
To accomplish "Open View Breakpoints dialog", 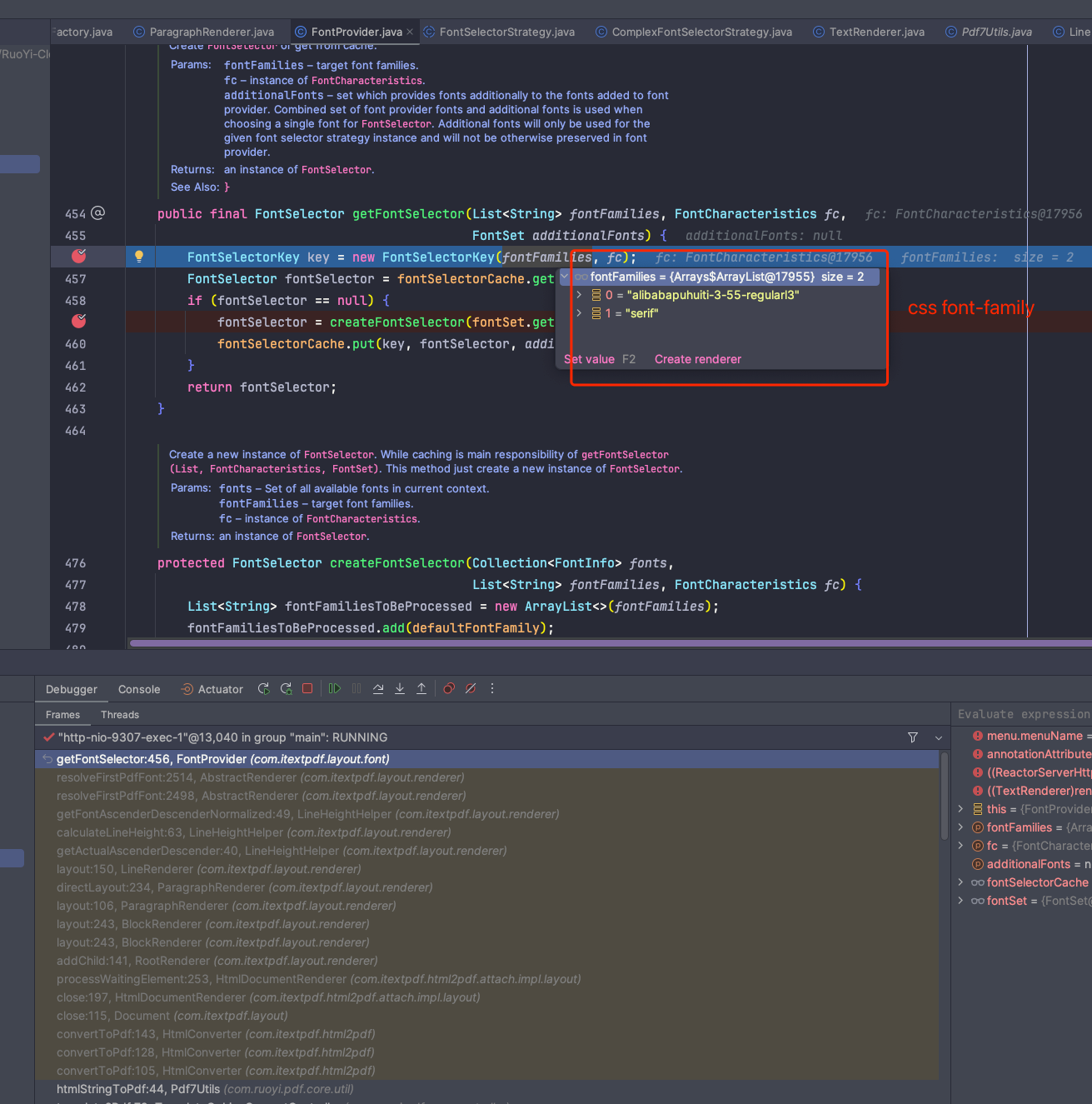I will click(449, 689).
